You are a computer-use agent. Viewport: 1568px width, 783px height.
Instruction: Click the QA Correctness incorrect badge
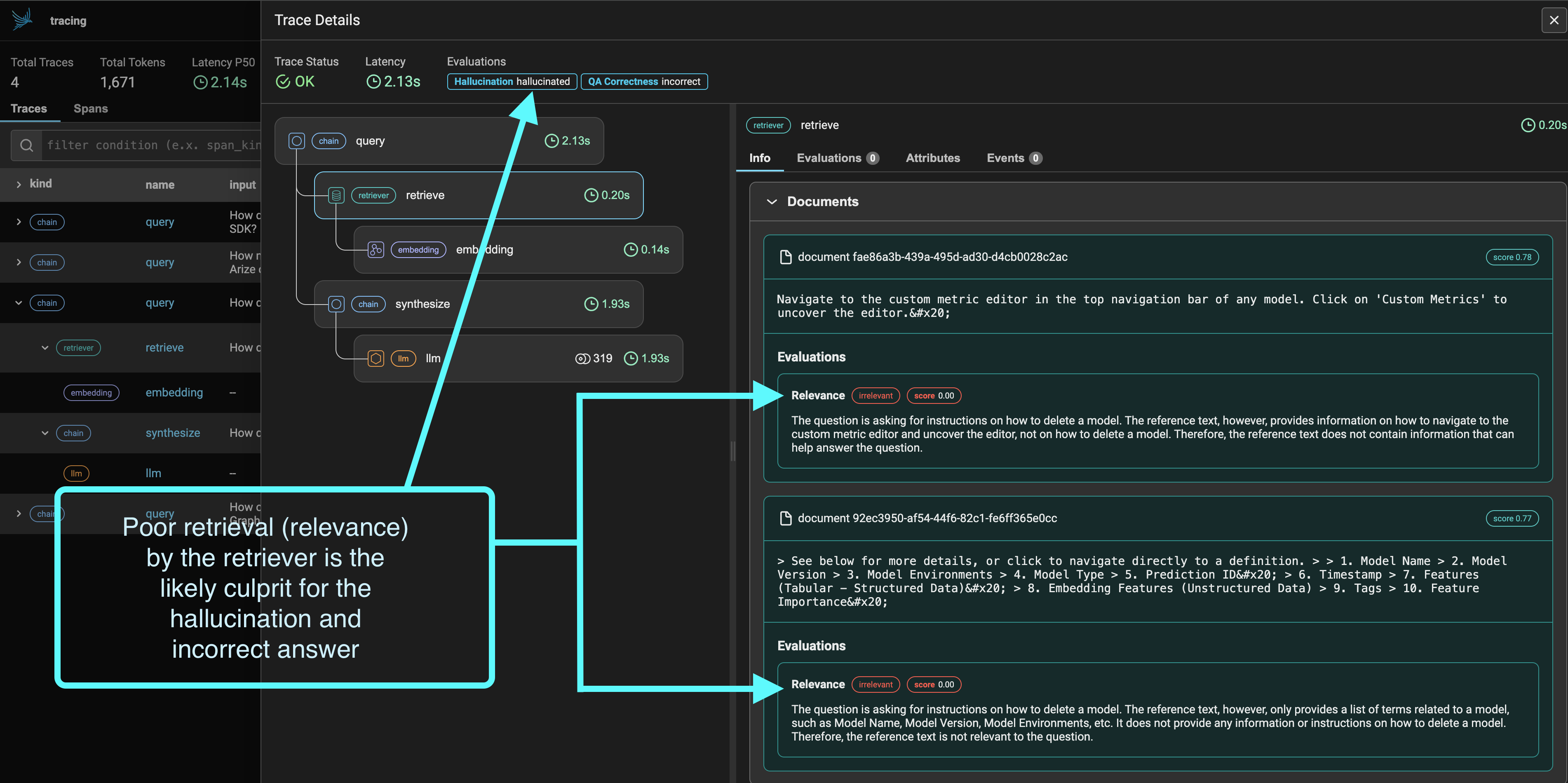point(643,82)
